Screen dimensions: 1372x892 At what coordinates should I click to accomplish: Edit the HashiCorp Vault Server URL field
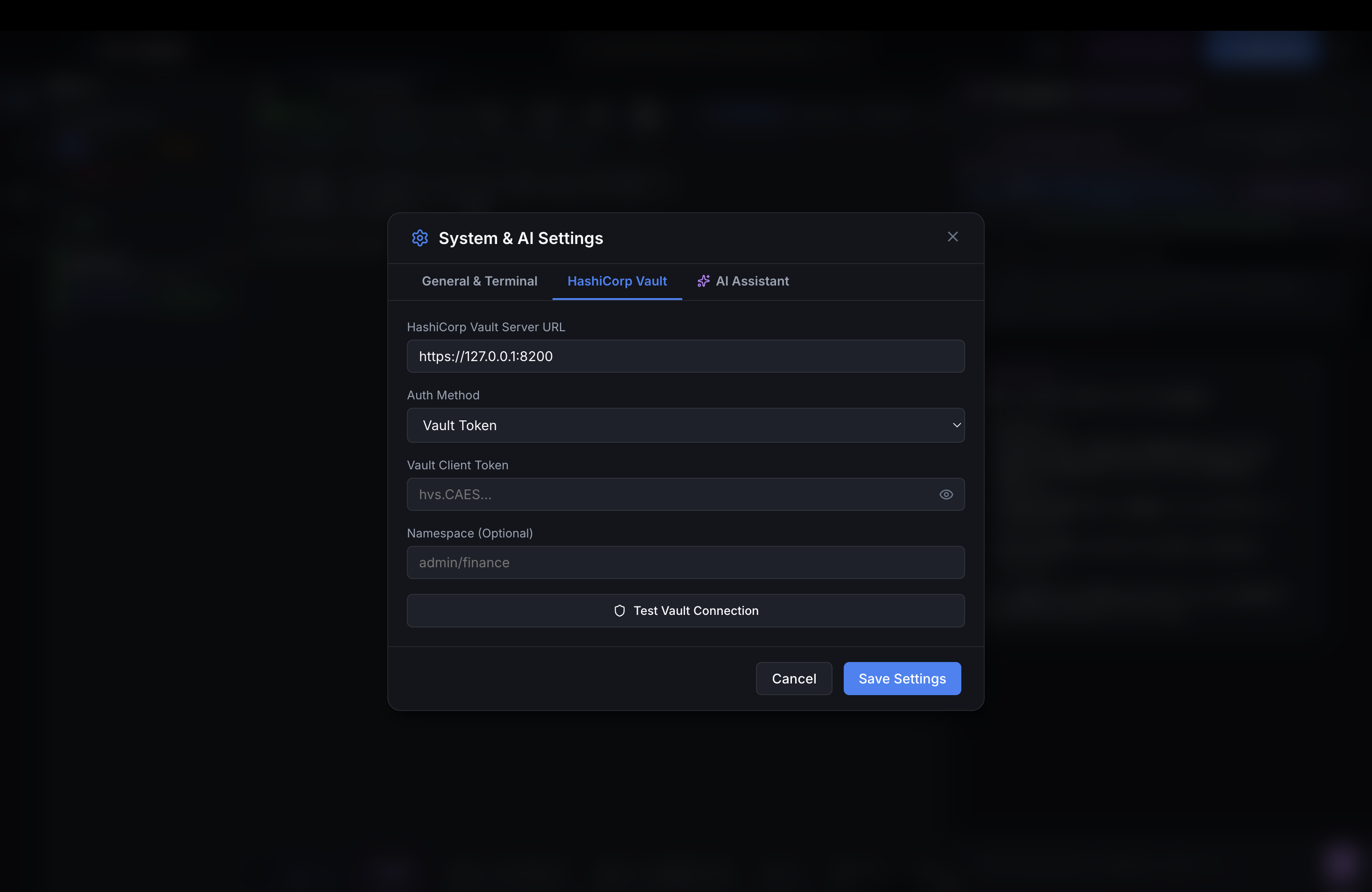tap(686, 356)
